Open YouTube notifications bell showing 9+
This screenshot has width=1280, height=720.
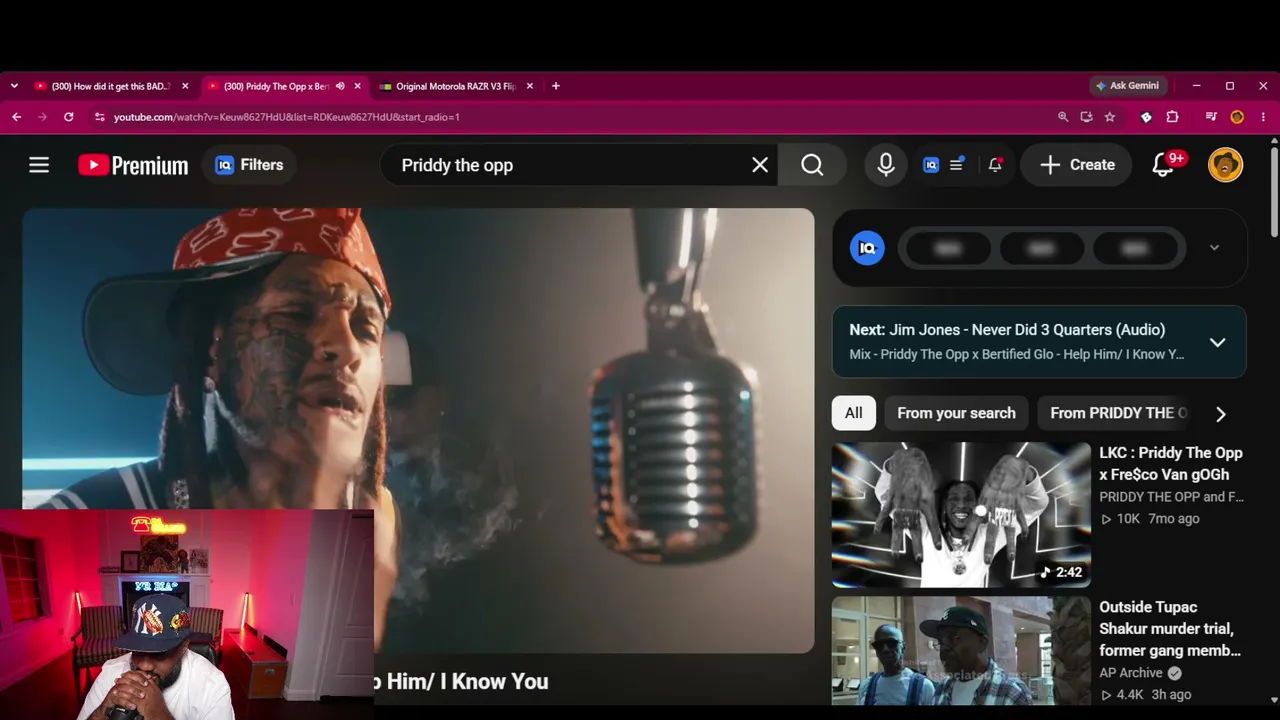[1165, 165]
